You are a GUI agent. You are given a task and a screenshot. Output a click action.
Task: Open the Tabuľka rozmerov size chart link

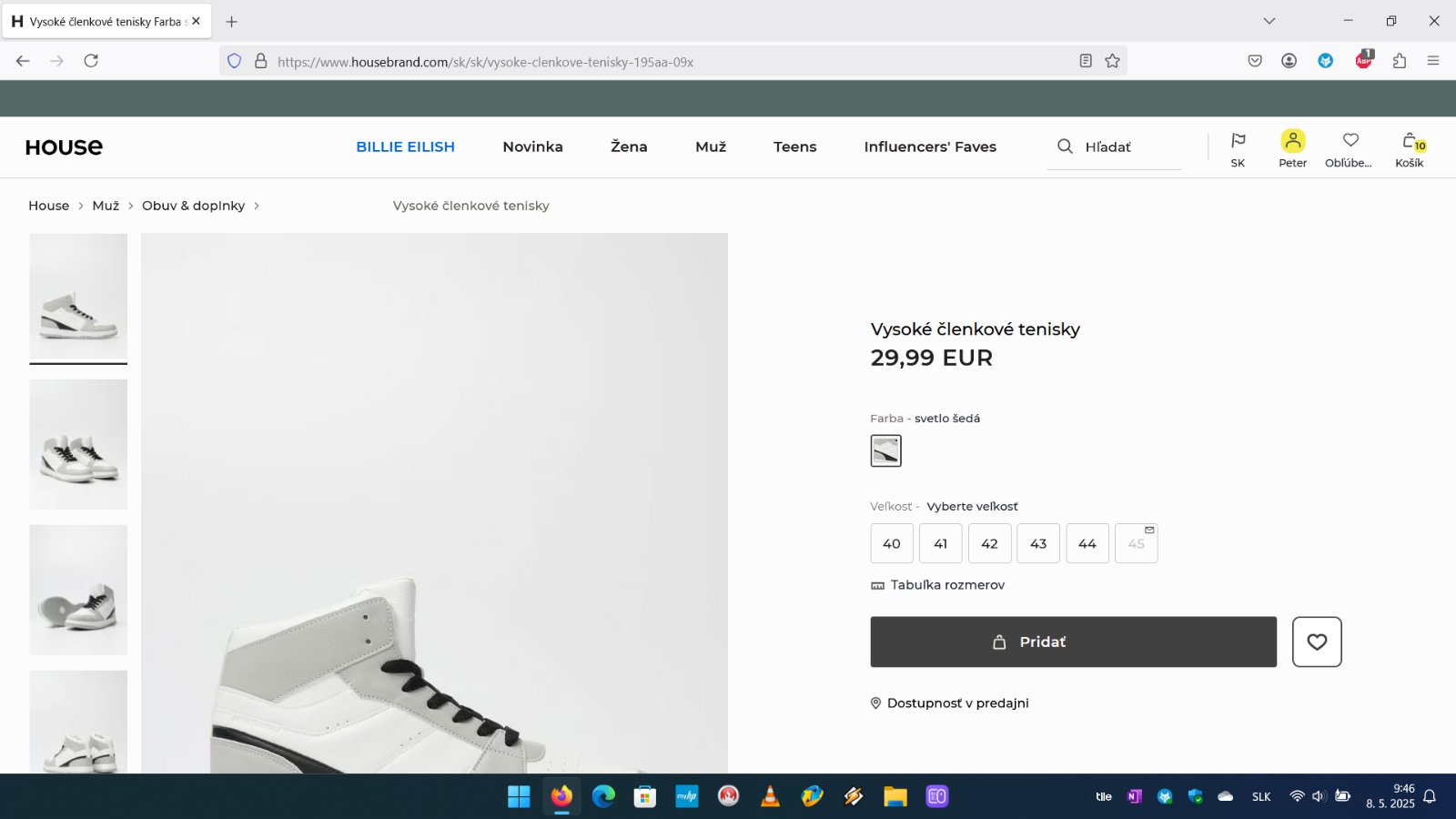[x=946, y=585]
